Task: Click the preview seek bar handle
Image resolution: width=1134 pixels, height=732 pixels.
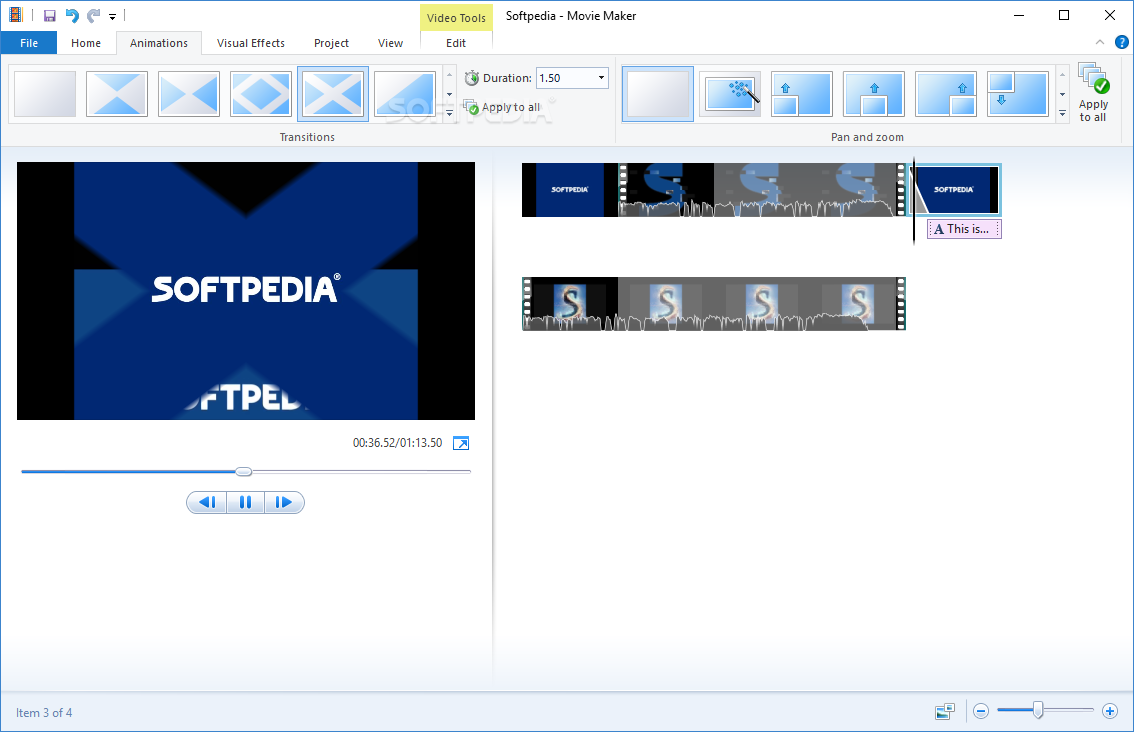Action: click(244, 472)
